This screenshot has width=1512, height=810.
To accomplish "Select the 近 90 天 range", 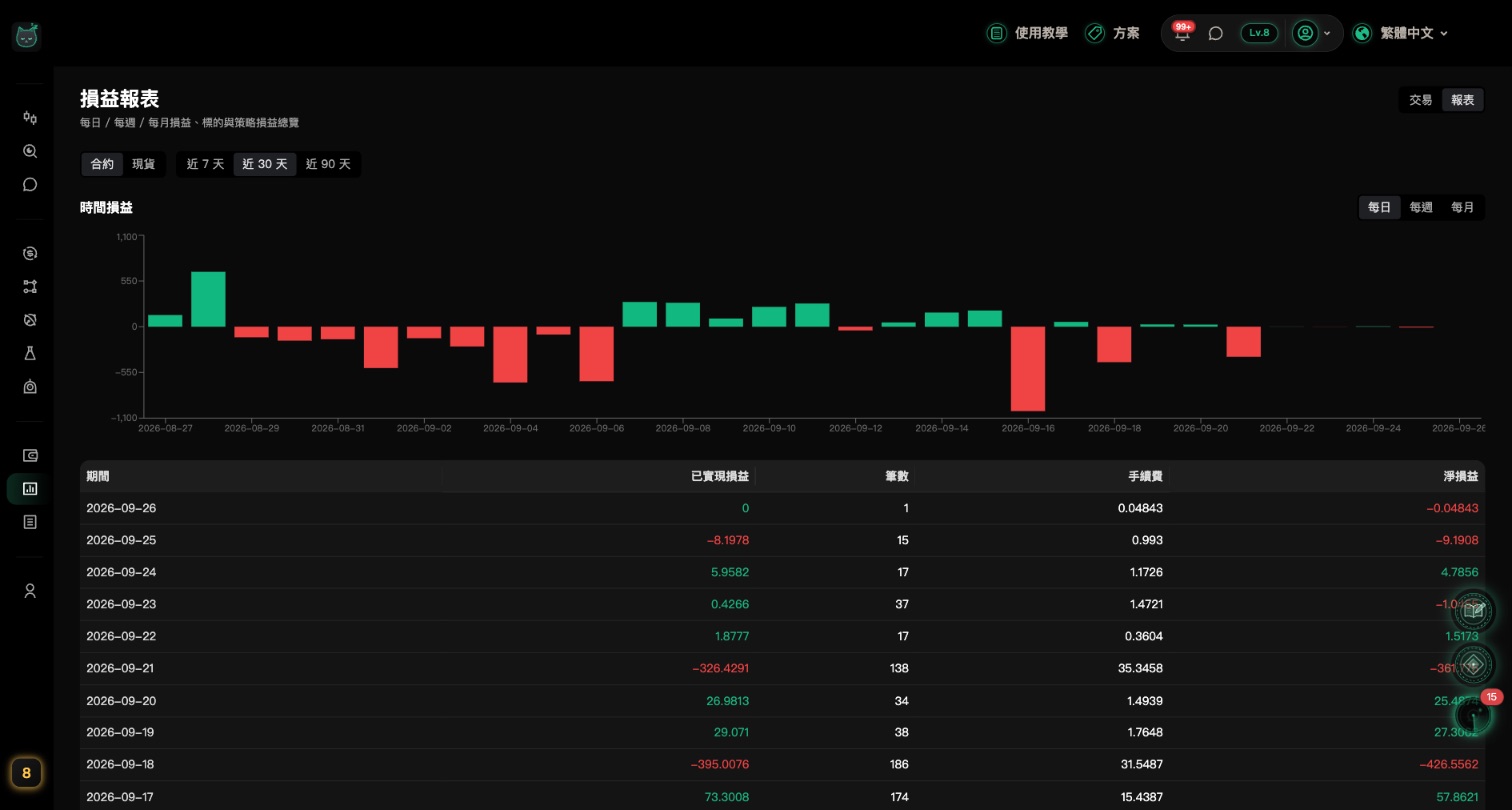I will click(x=328, y=164).
